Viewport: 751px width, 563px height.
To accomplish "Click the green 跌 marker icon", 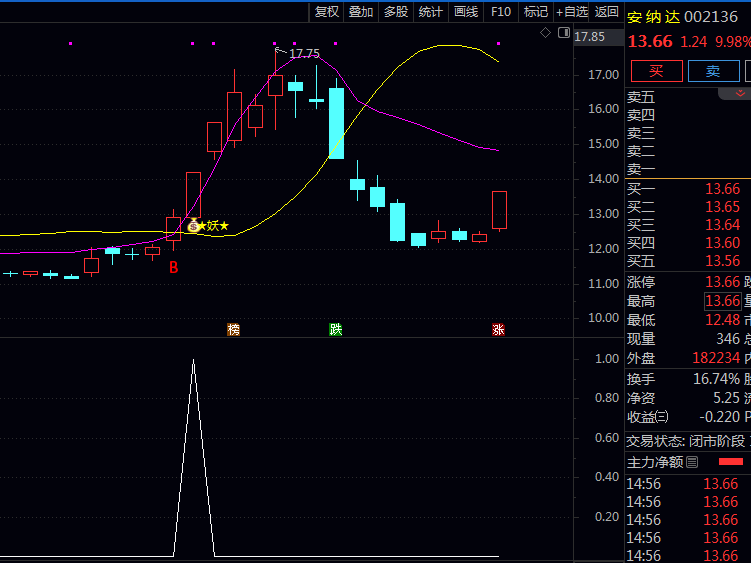I will [x=336, y=329].
